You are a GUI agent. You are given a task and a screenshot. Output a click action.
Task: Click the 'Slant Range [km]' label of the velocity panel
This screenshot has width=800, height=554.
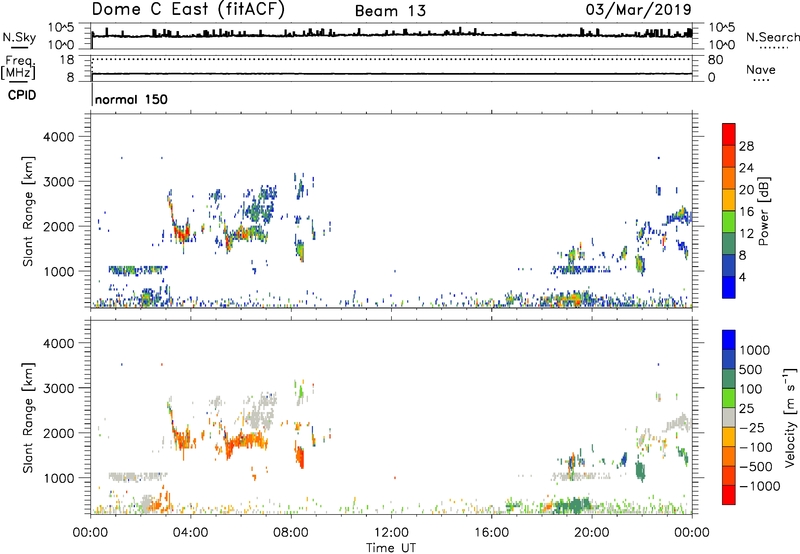[28, 418]
